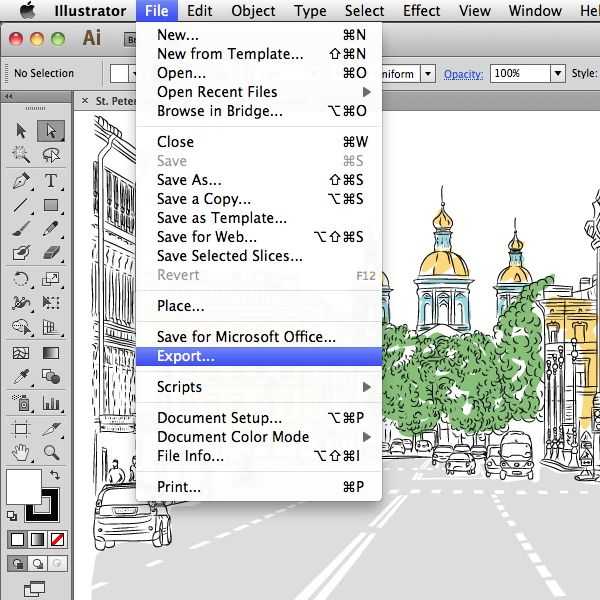Select the Magic Wand tool
The width and height of the screenshot is (600, 600).
click(21, 155)
